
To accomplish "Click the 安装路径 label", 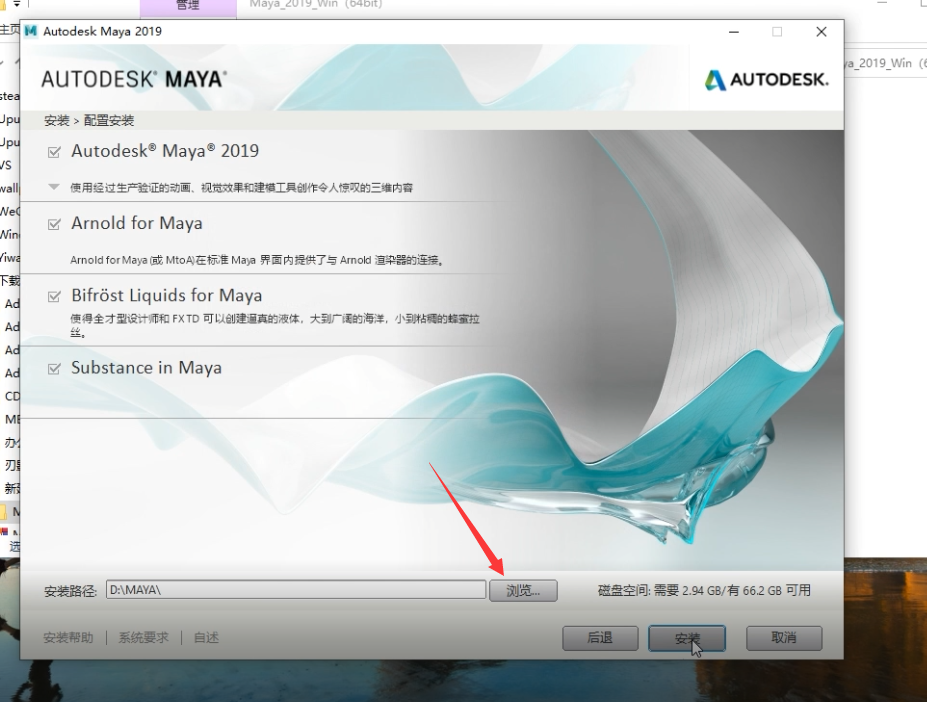I will (x=70, y=591).
